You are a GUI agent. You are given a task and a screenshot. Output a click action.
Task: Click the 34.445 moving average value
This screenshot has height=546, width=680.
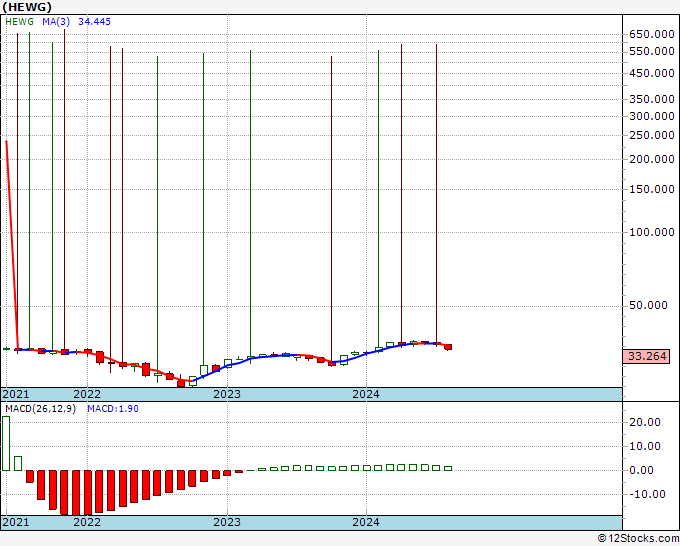point(95,22)
